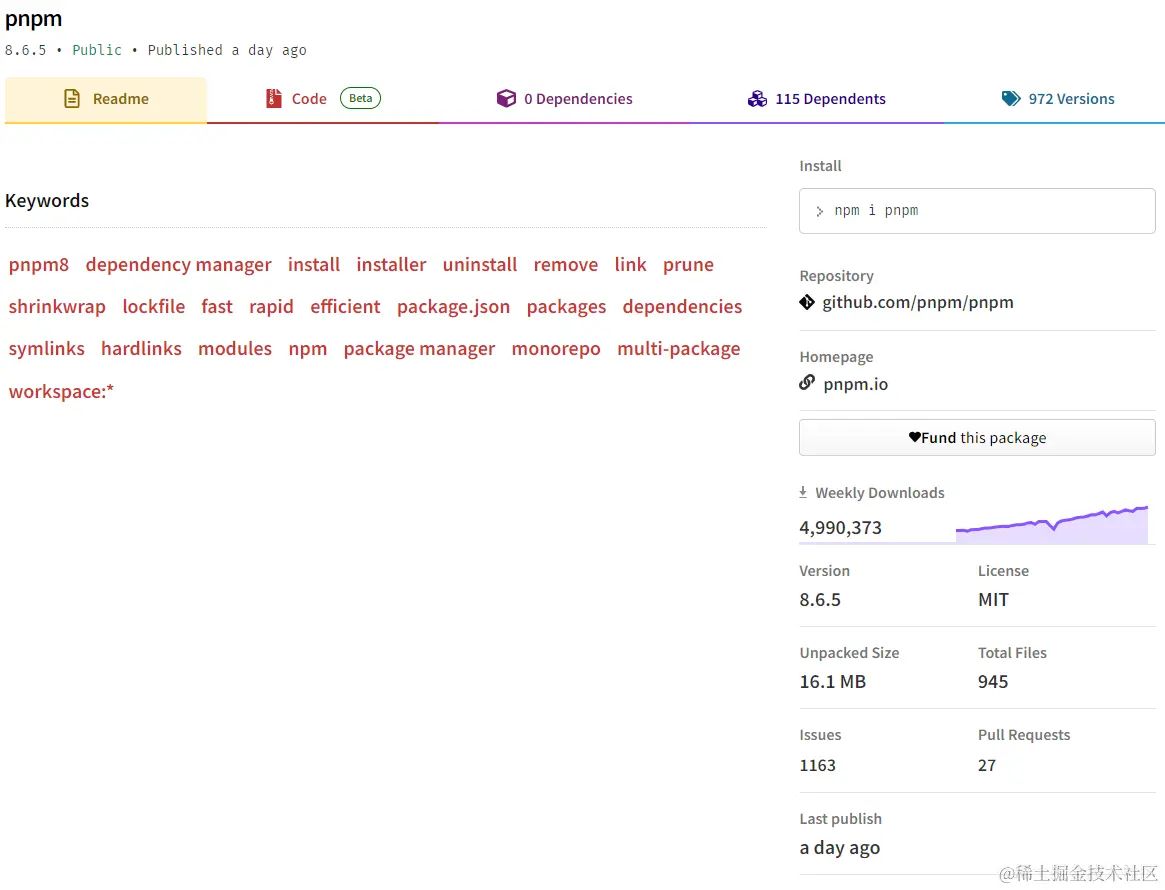Click the dependencies keyword
Image resolution: width=1165 pixels, height=890 pixels.
pyautogui.click(x=682, y=307)
